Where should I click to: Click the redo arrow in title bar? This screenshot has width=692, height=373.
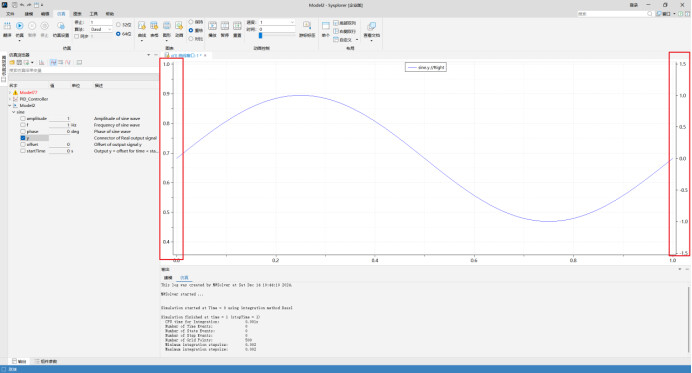[29, 5]
